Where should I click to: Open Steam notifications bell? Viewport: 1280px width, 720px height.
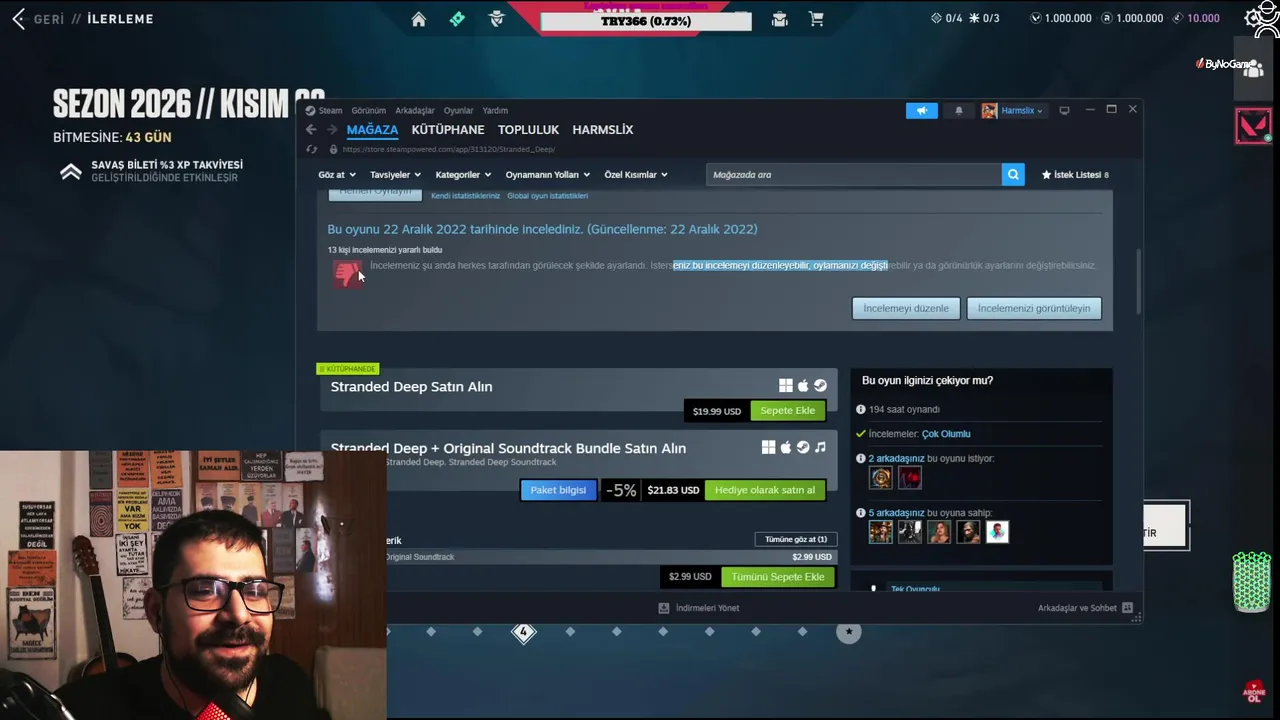click(x=958, y=111)
